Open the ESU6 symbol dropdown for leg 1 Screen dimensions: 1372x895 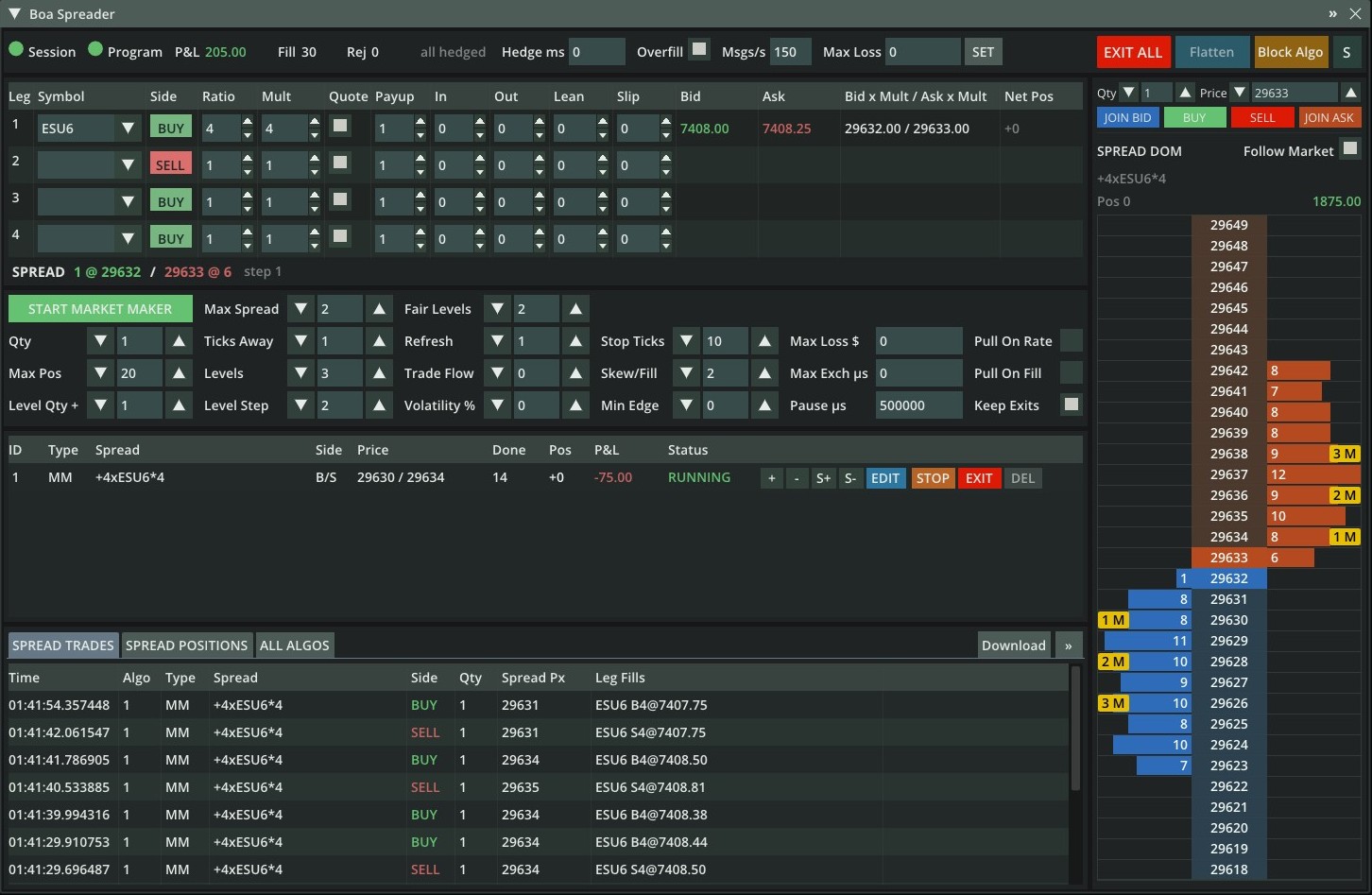coord(128,129)
